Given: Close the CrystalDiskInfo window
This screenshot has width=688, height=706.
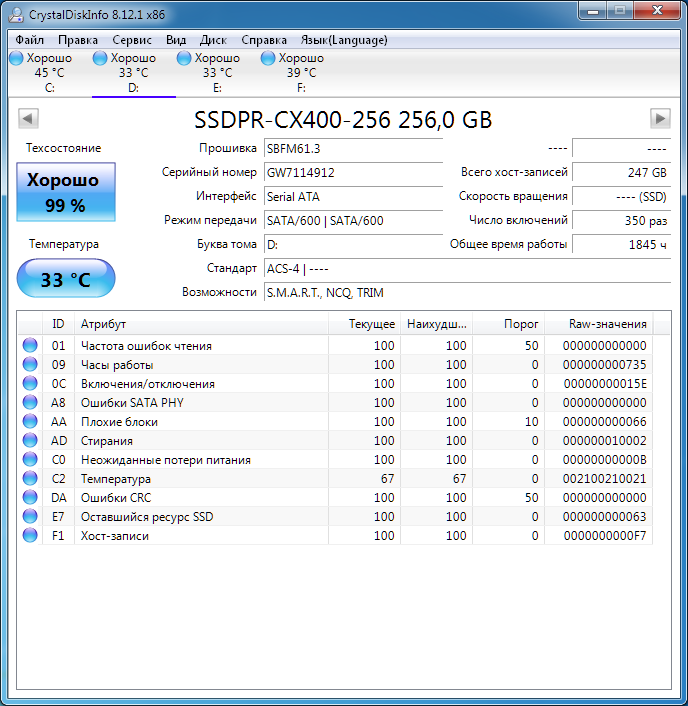Looking at the screenshot, I should [x=657, y=11].
